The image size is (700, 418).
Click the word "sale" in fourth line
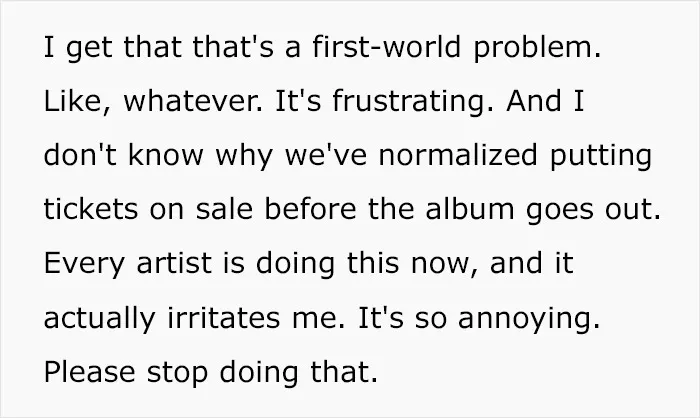coord(224,209)
